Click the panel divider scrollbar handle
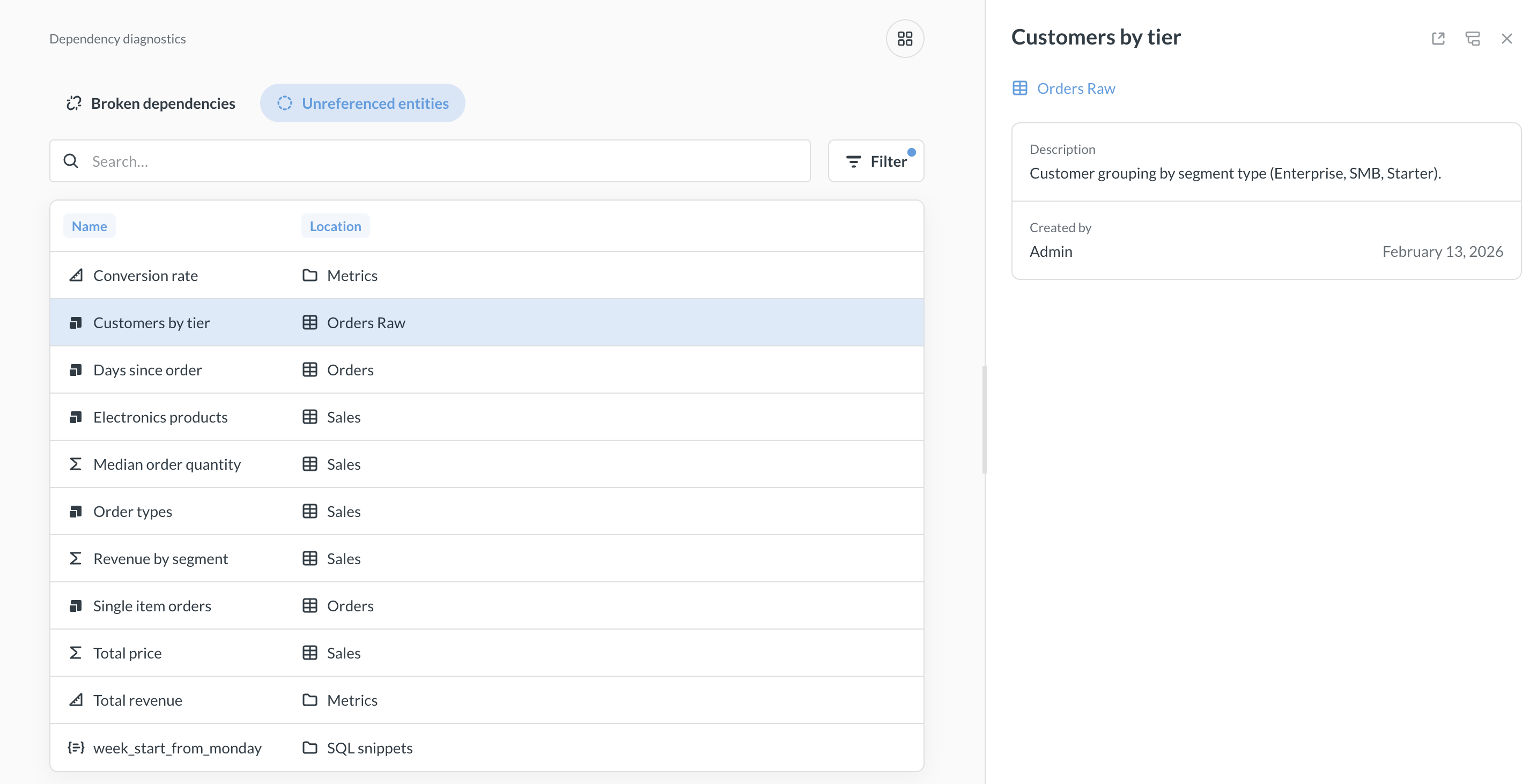1537x784 pixels. (x=984, y=419)
